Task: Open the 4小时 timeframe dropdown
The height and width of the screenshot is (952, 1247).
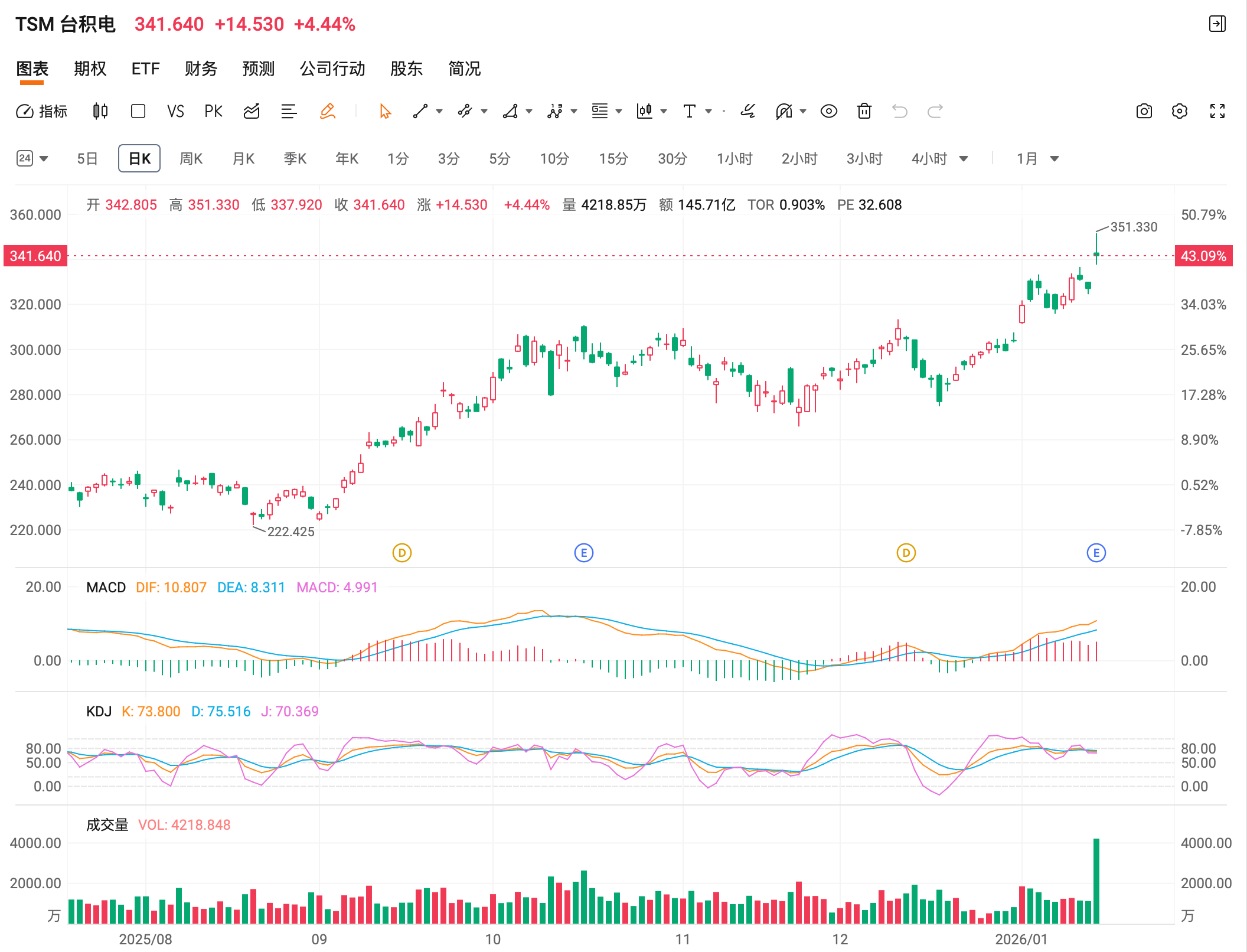Action: pos(964,158)
